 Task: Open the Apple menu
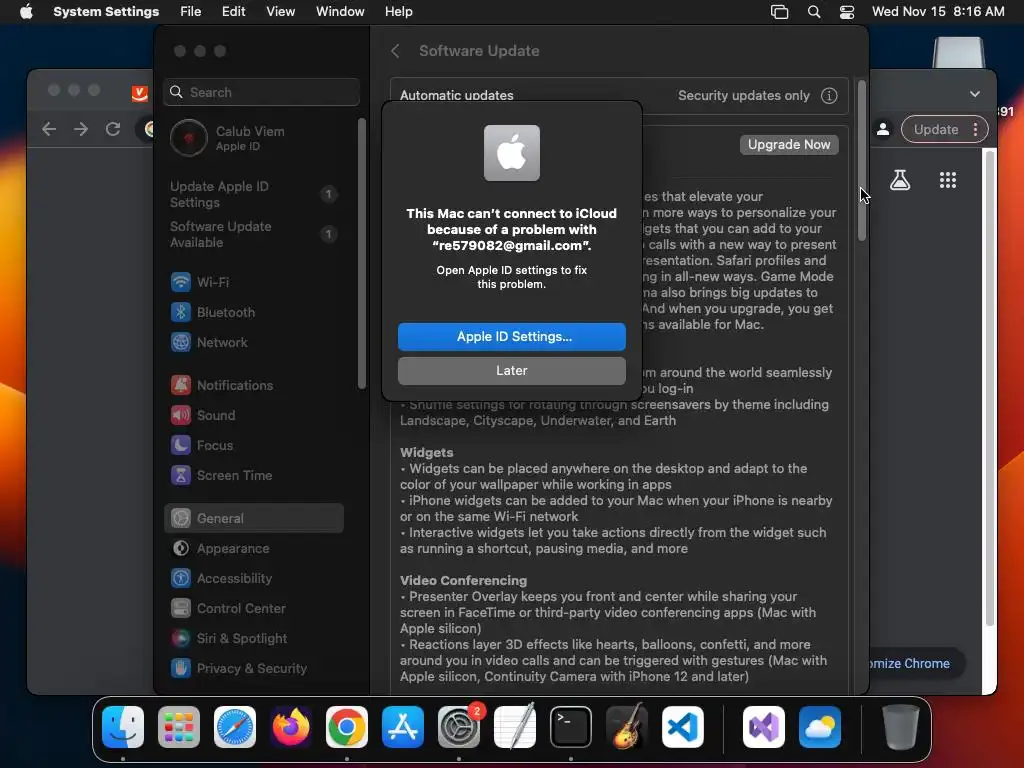(26, 12)
